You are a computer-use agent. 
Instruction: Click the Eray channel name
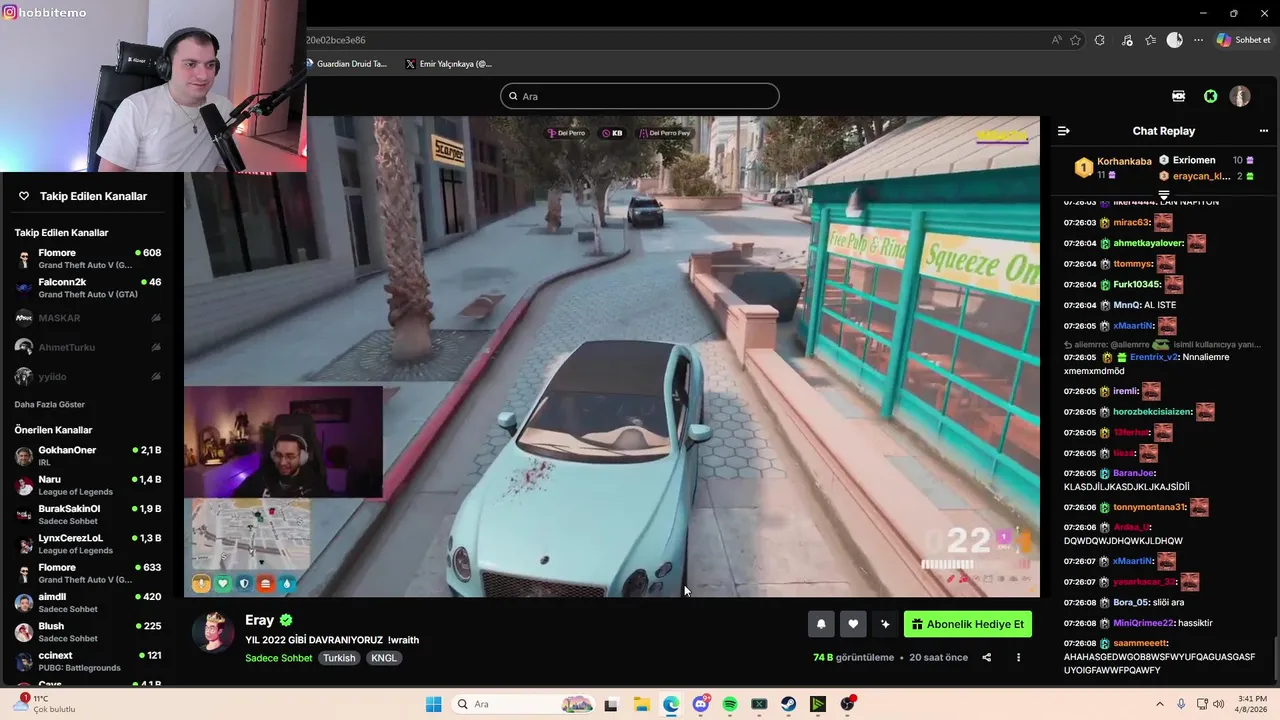(x=259, y=620)
